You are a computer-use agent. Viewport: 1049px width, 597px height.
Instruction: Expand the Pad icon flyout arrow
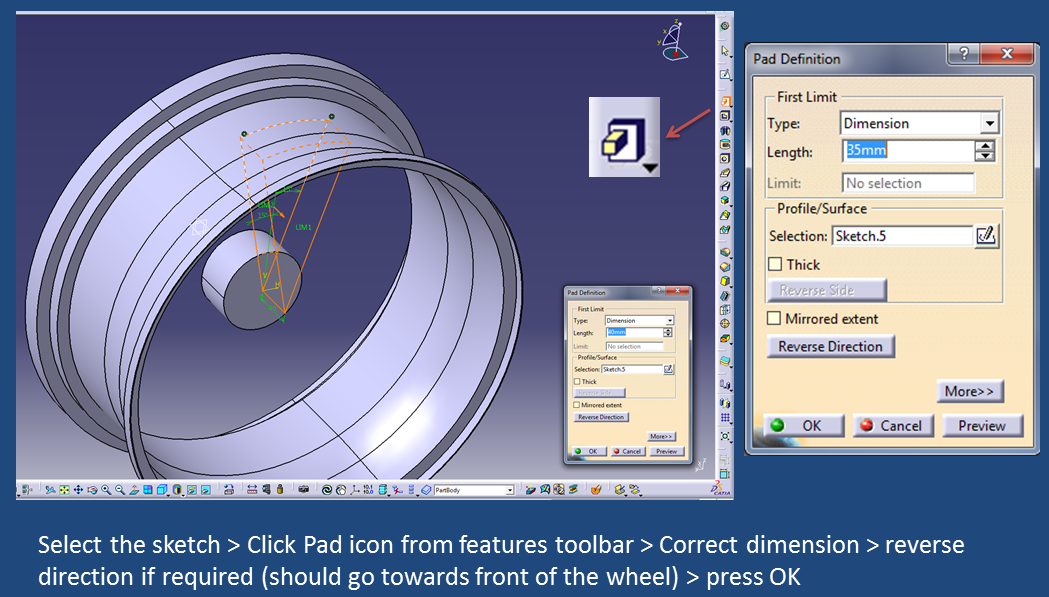coord(652,168)
